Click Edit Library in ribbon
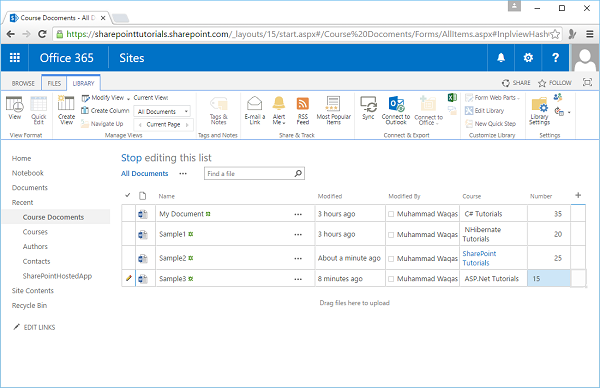 point(485,111)
